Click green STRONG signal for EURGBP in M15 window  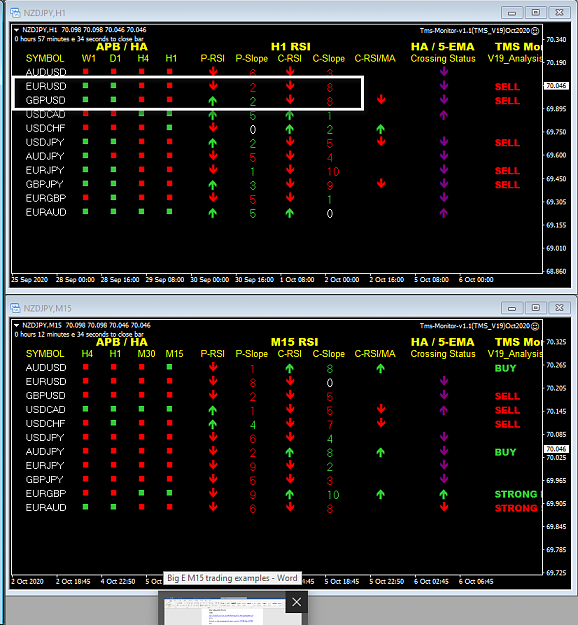[518, 494]
